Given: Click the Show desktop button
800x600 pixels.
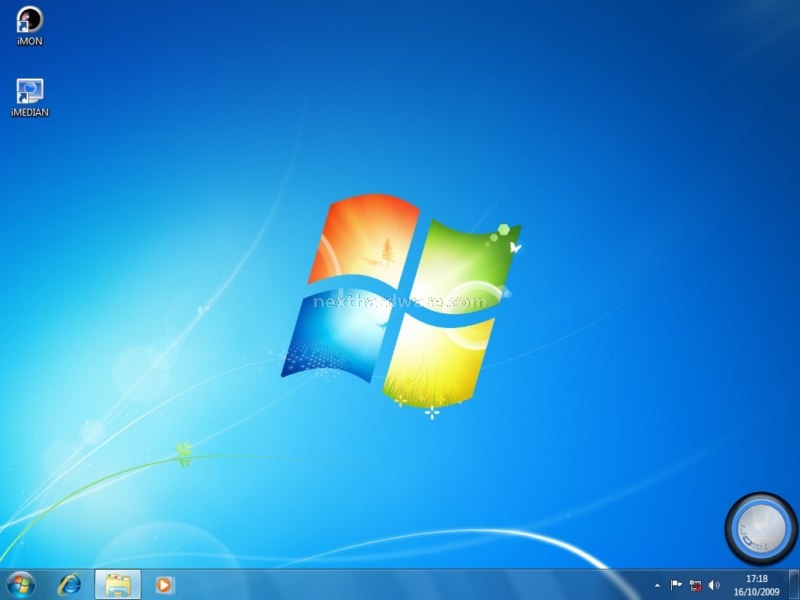Looking at the screenshot, I should point(793,585).
